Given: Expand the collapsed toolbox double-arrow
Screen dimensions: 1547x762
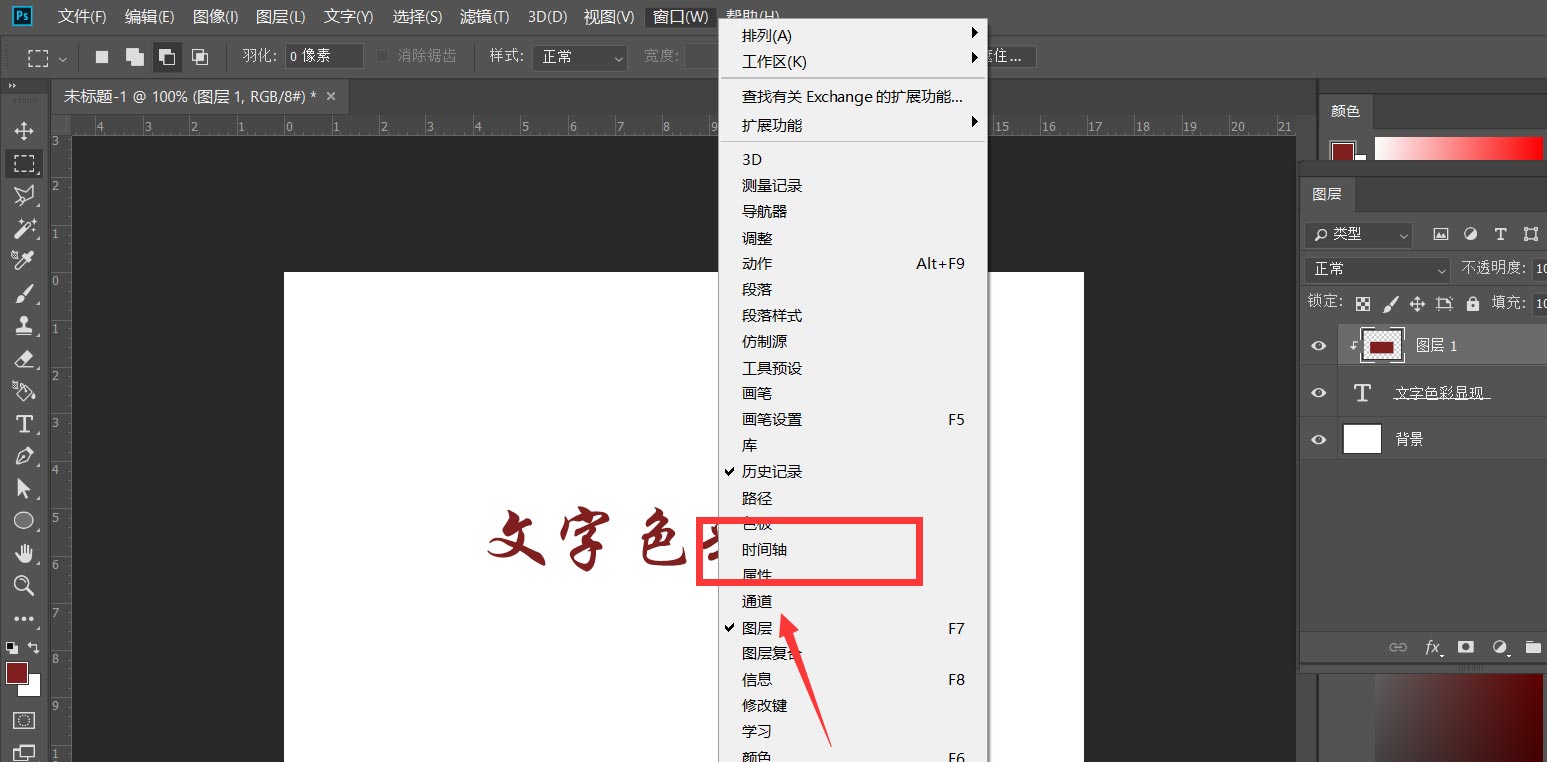Looking at the screenshot, I should pyautogui.click(x=13, y=86).
